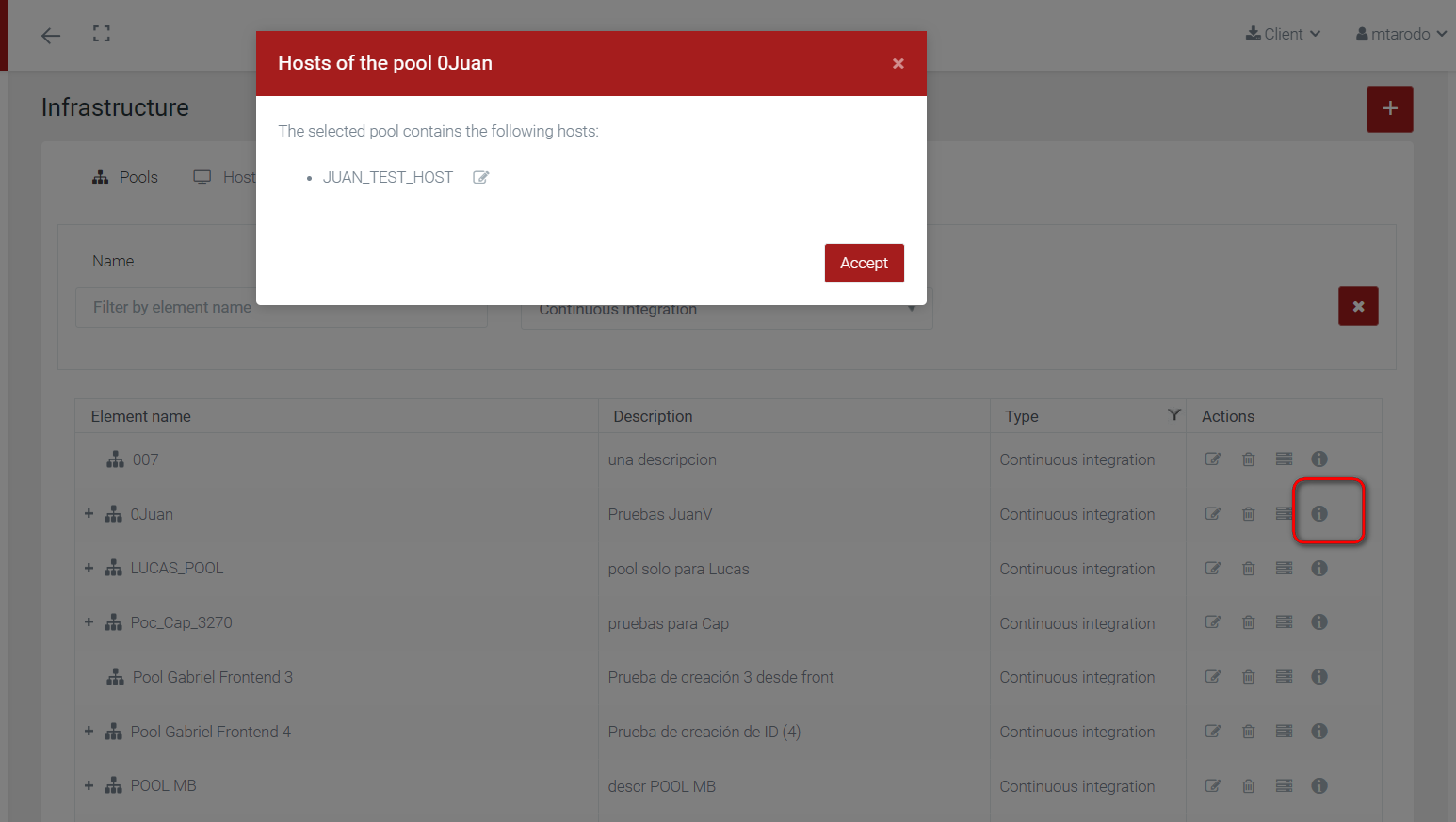Delete the POOL MB pool
Viewport: 1456px width, 822px height.
click(x=1248, y=786)
